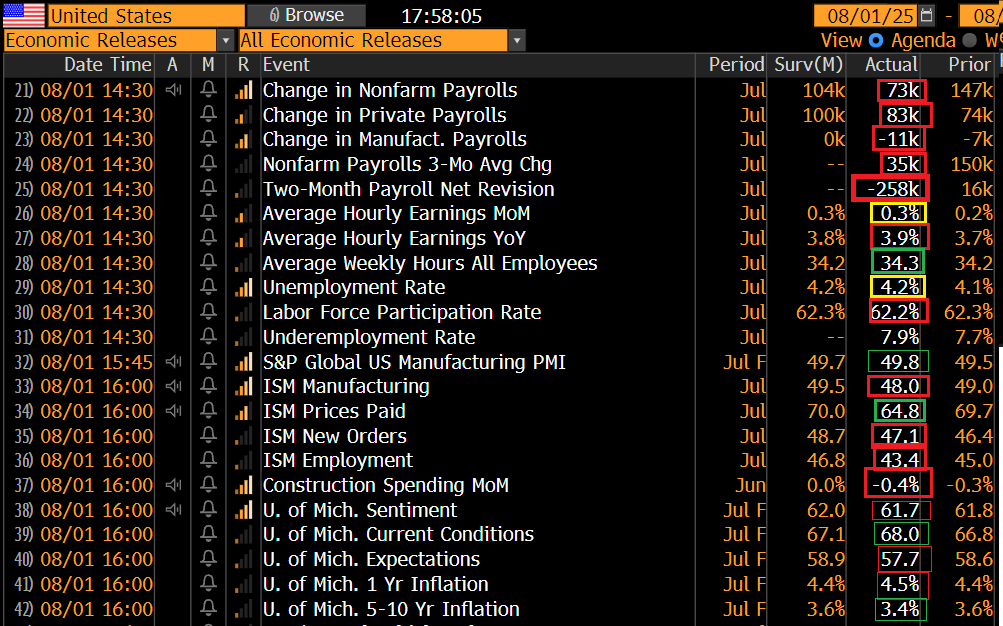The height and width of the screenshot is (626, 1003).
Task: Click the 73k actual value
Action: pos(903,90)
